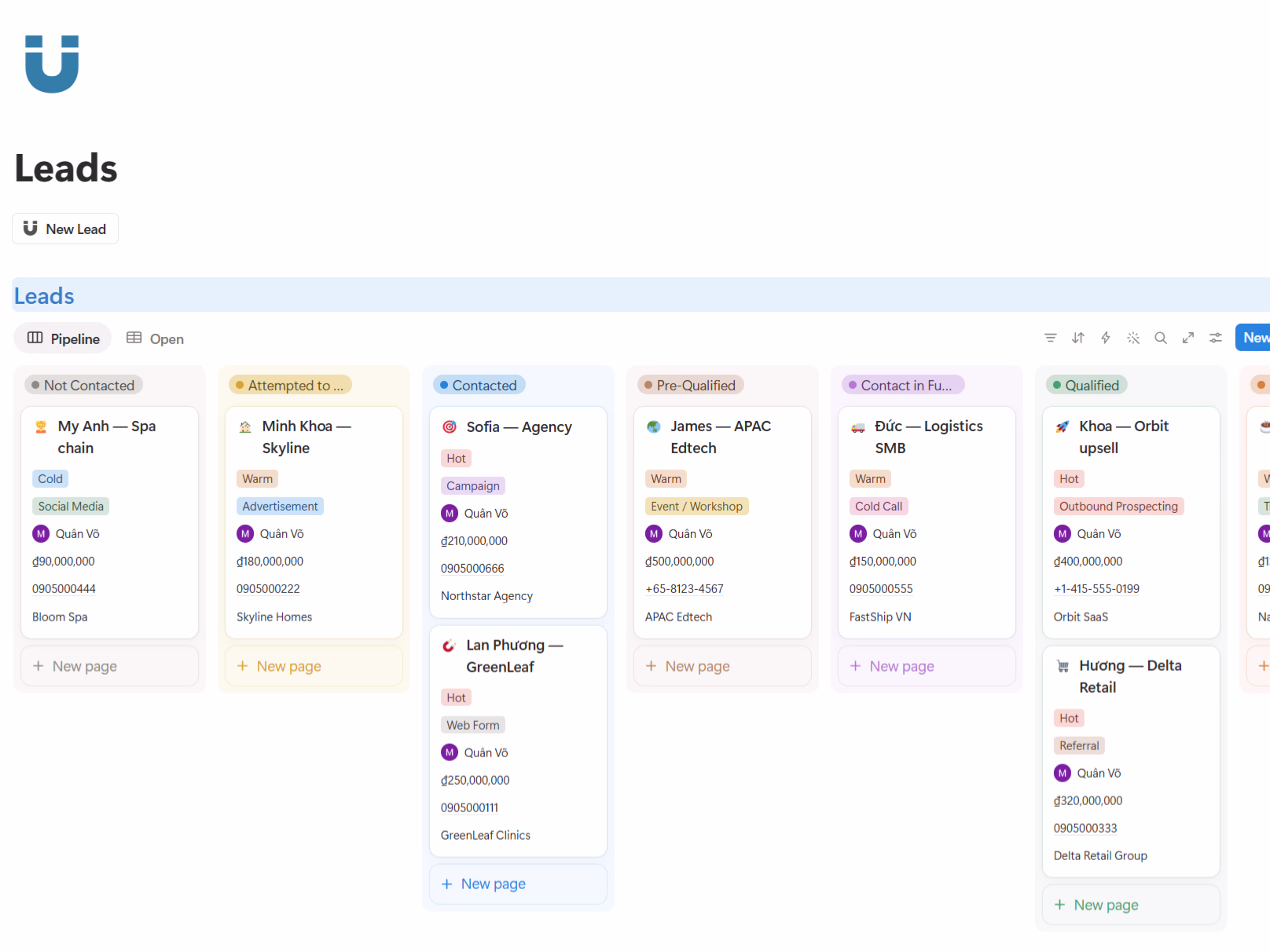Click the Lan Phương card magnet icon
The width and height of the screenshot is (1270, 952).
pos(450,646)
